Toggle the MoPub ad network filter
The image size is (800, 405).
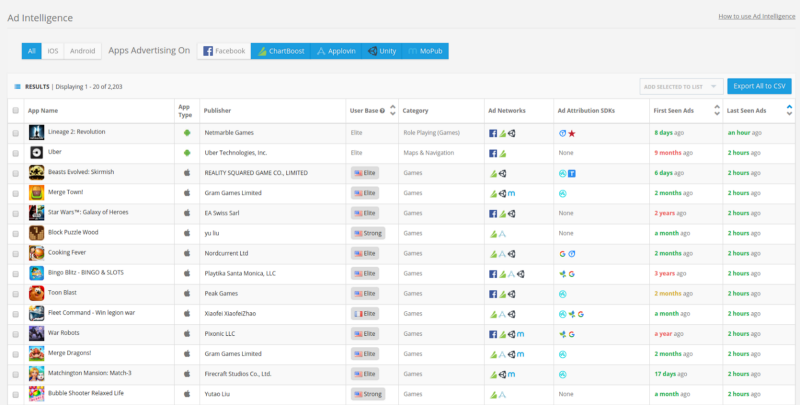pyautogui.click(x=425, y=51)
